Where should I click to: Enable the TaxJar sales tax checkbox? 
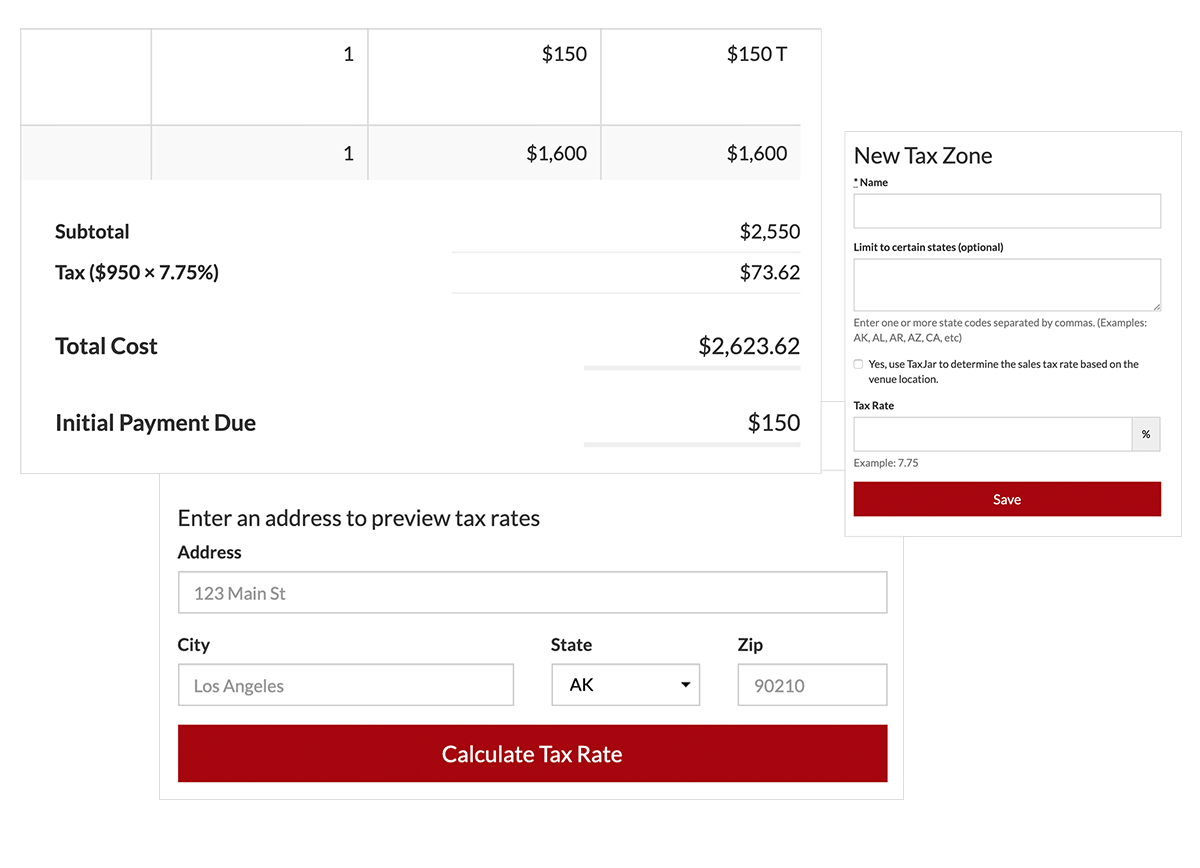tap(858, 365)
